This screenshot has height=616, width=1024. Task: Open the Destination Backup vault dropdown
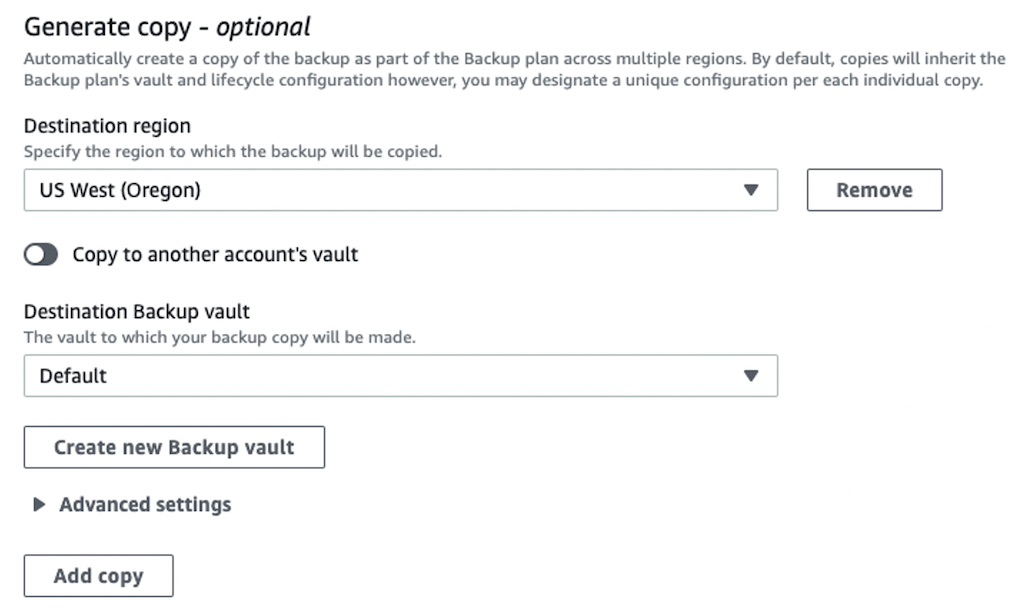(400, 376)
